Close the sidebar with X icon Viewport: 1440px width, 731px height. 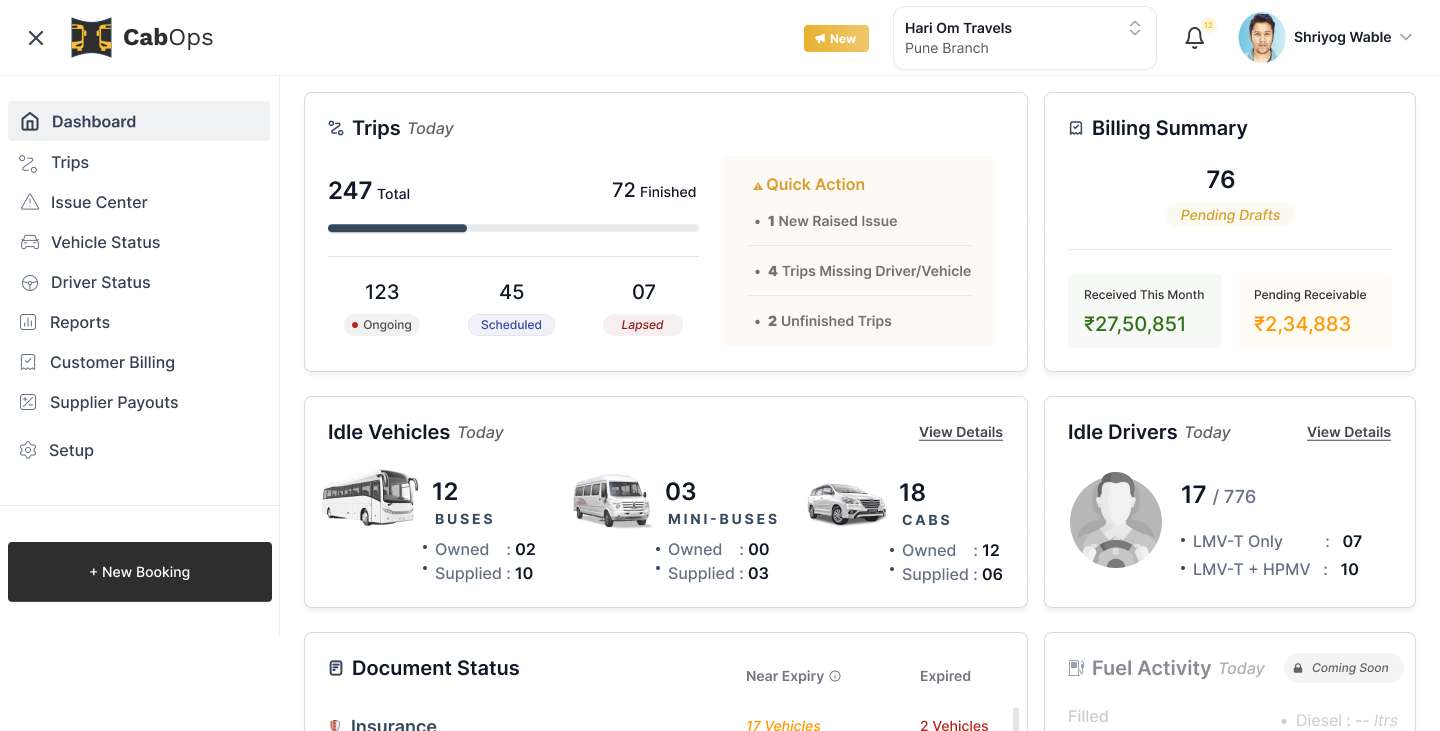(x=36, y=38)
